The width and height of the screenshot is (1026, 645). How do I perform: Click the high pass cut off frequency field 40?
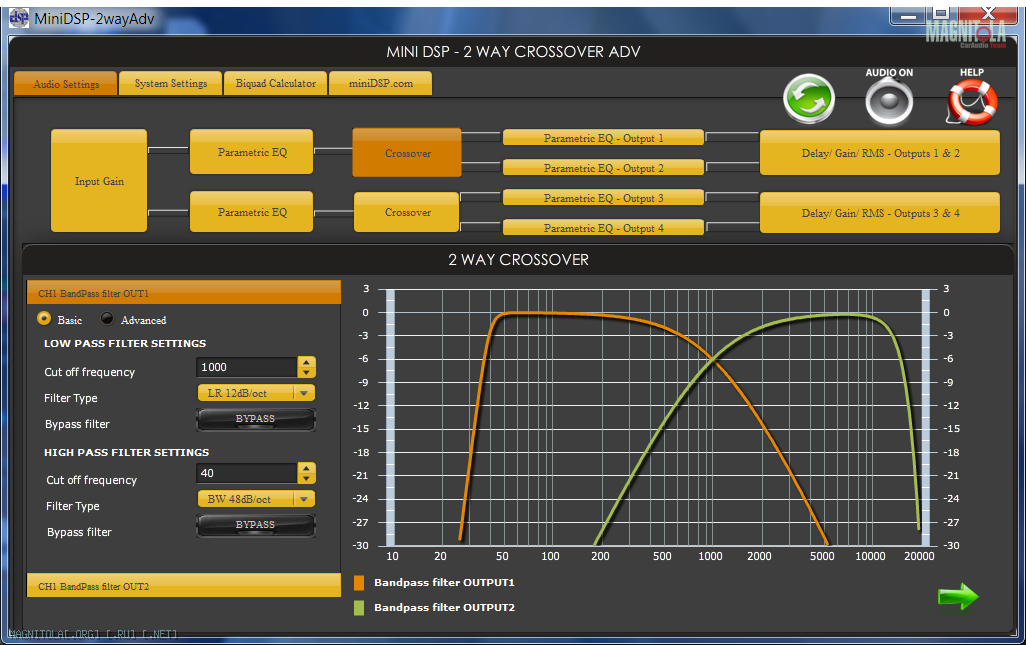coord(247,473)
